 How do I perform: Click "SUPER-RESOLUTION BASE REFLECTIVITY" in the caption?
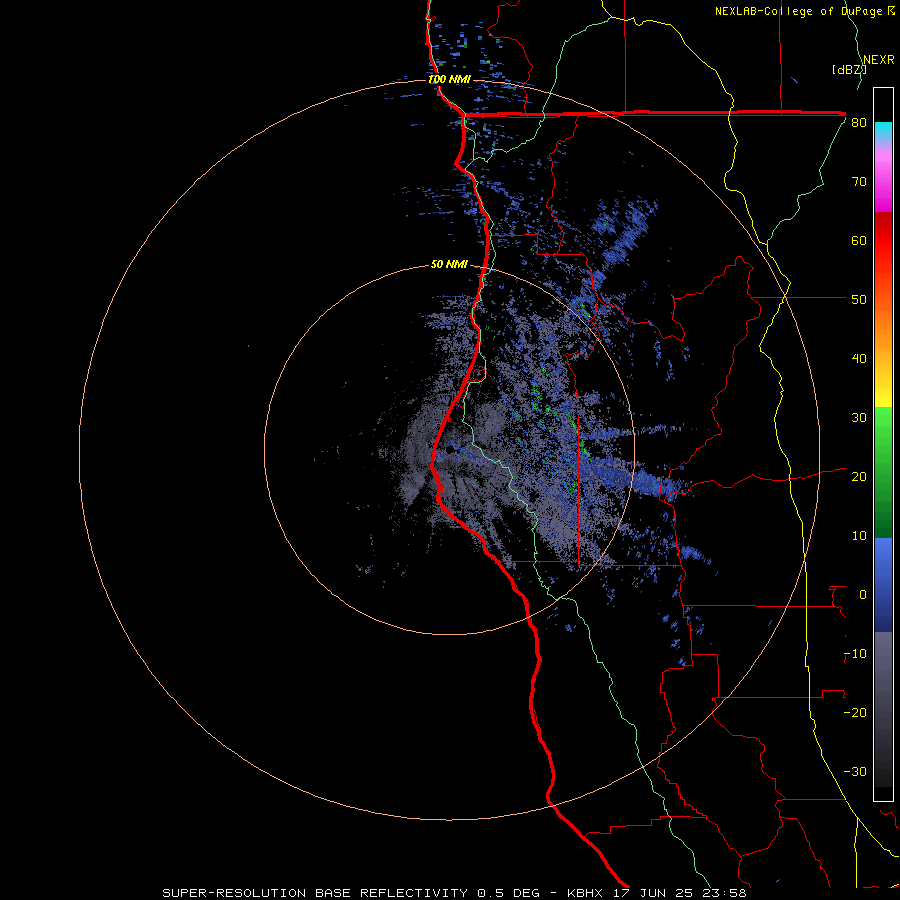(x=315, y=893)
